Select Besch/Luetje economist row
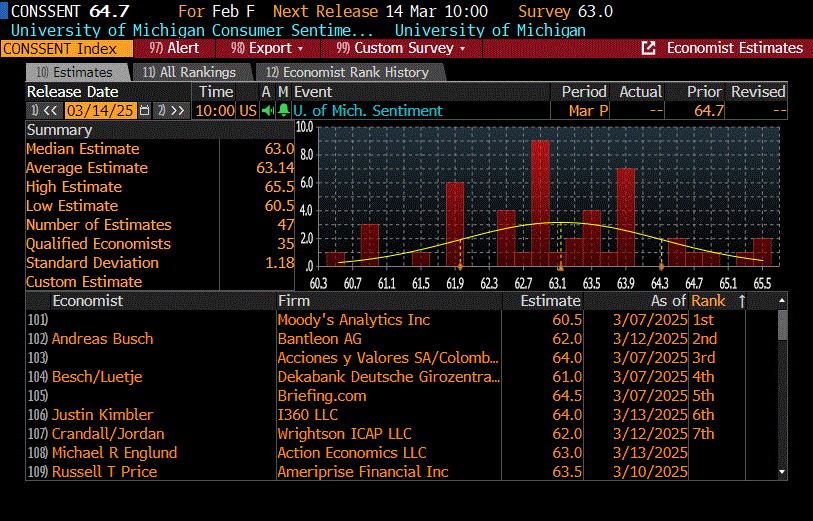 [402, 377]
